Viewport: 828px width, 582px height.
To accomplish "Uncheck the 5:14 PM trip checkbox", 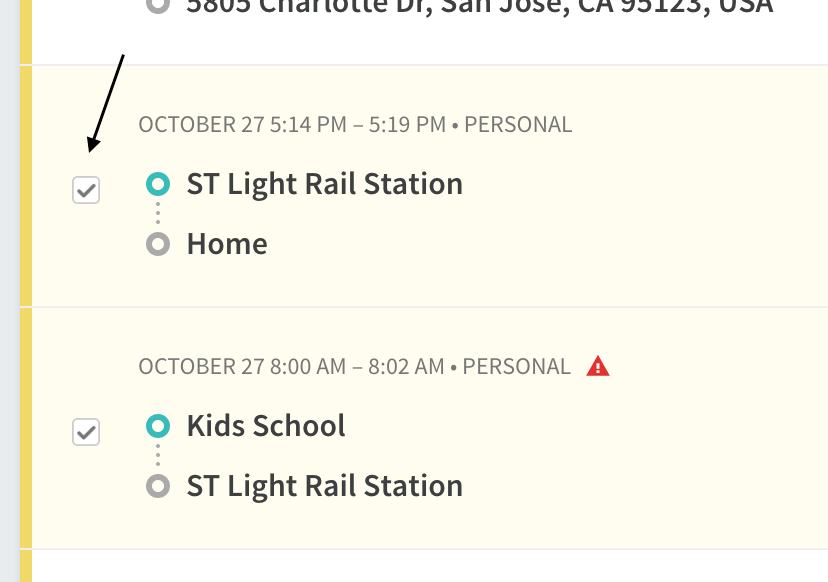I will click(x=86, y=190).
